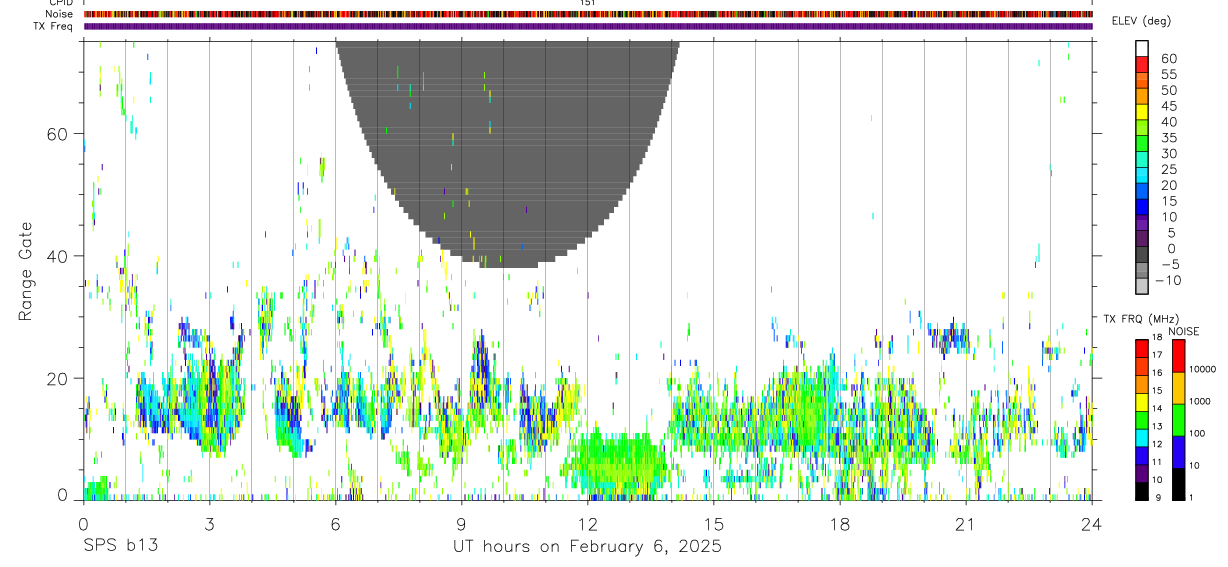Click the "55" label on ELEV colorbar
This screenshot has height=567, width=1228.
pos(1169,74)
